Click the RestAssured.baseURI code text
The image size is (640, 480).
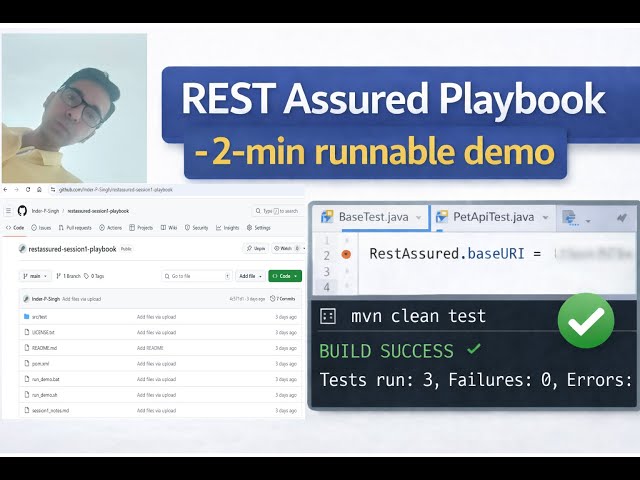[x=447, y=253]
